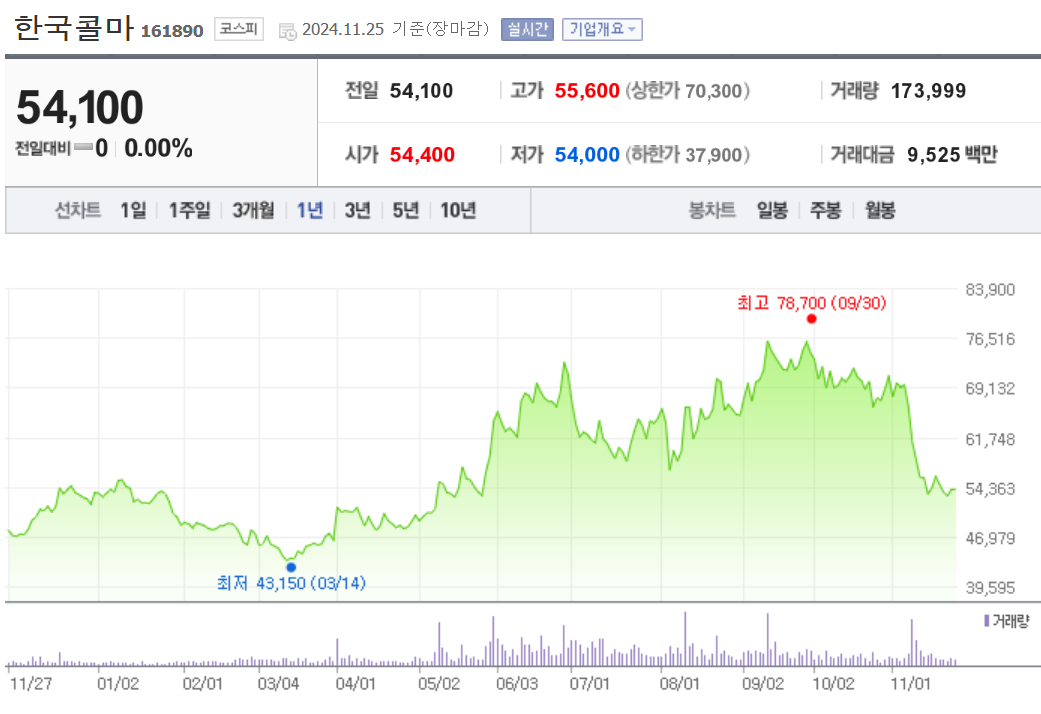Select the 1주일 line chart period
The height and width of the screenshot is (714, 1041).
[189, 211]
